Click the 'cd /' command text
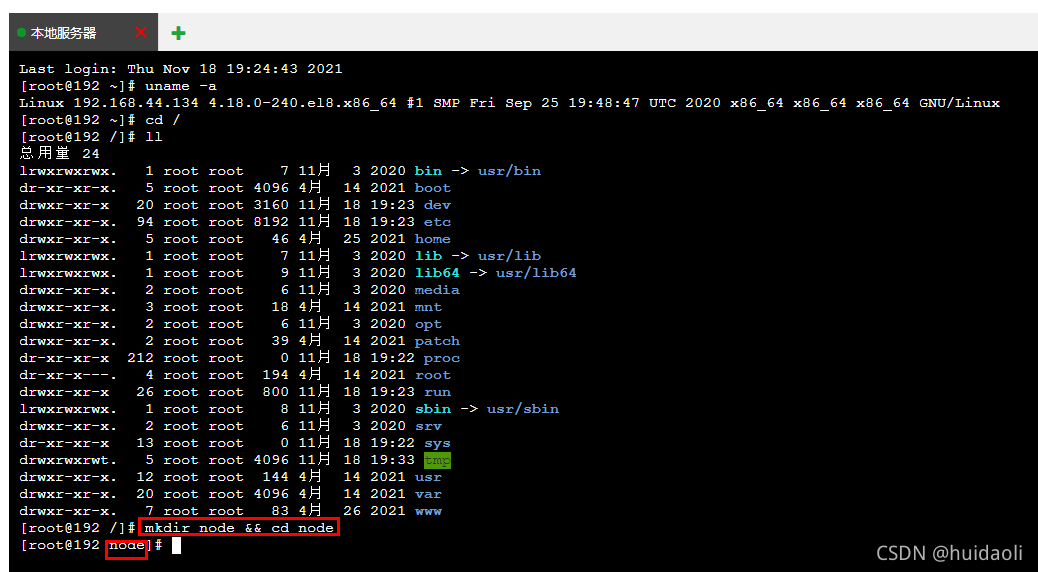The height and width of the screenshot is (572, 1038). [163, 120]
